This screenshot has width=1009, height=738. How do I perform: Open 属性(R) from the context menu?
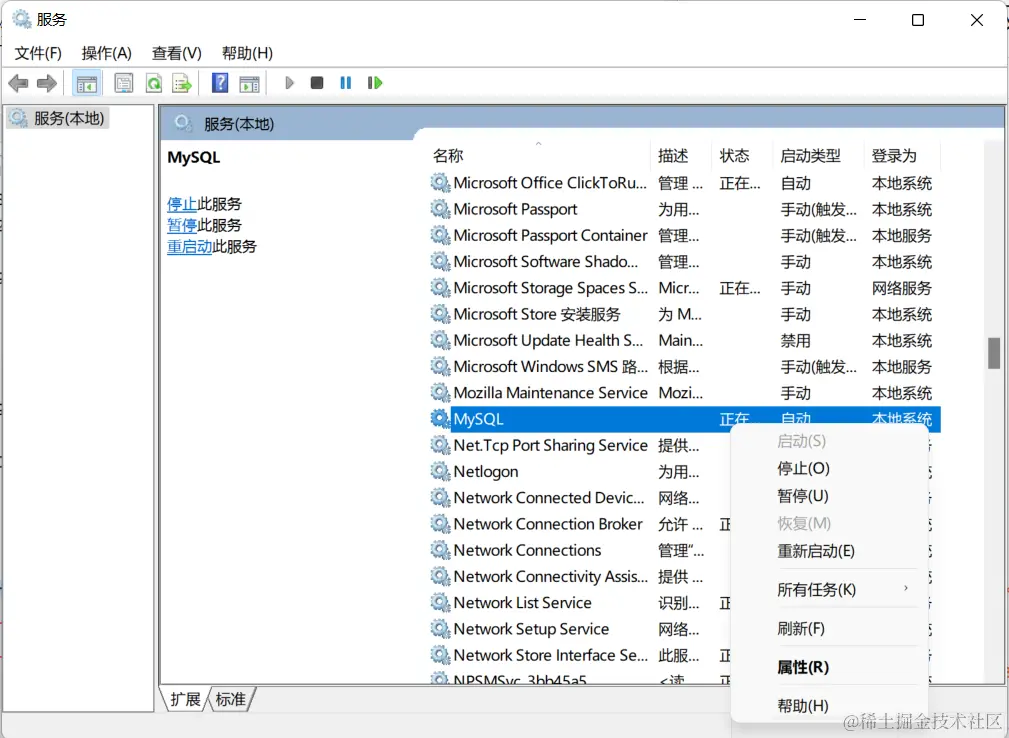click(802, 667)
